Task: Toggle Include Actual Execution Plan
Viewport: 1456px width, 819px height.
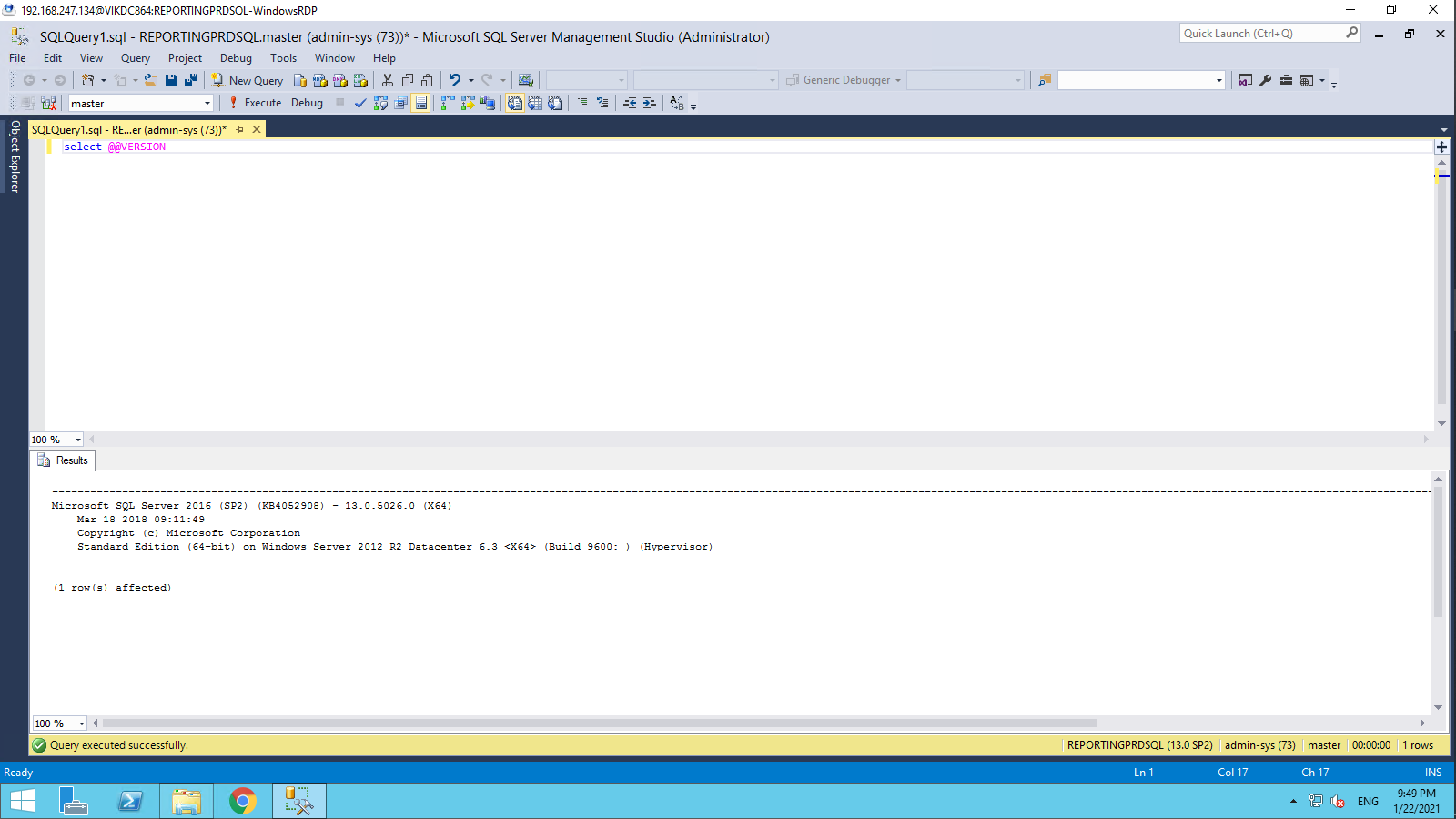Action: (x=447, y=103)
